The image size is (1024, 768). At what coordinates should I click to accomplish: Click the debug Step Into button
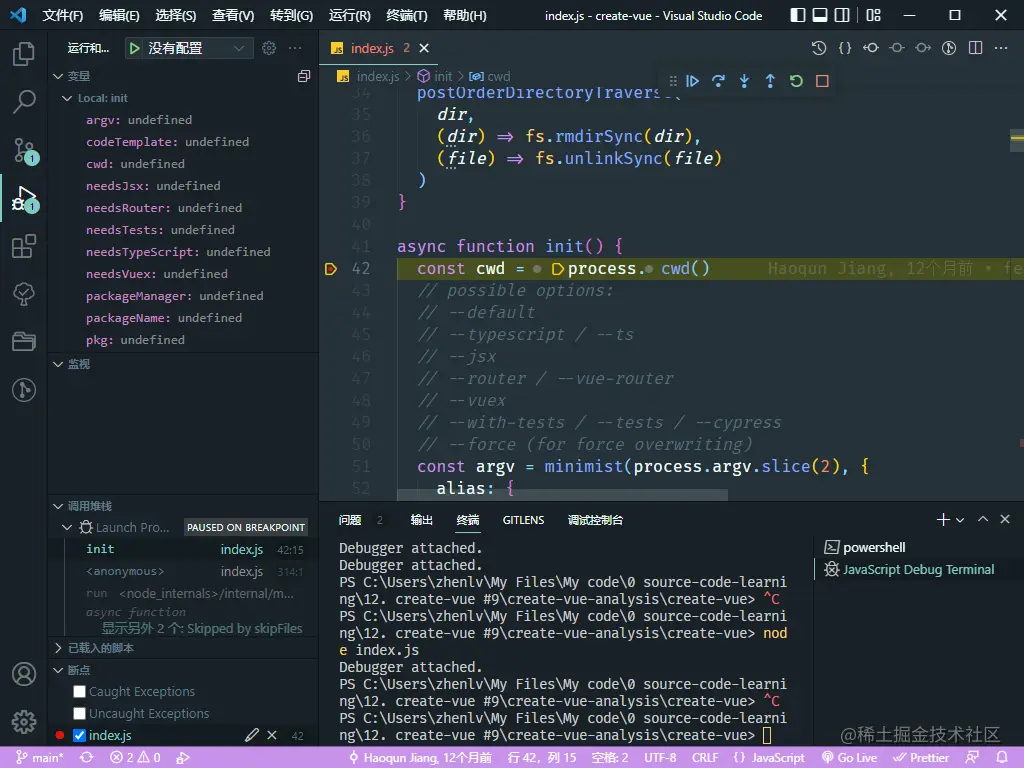coord(744,81)
